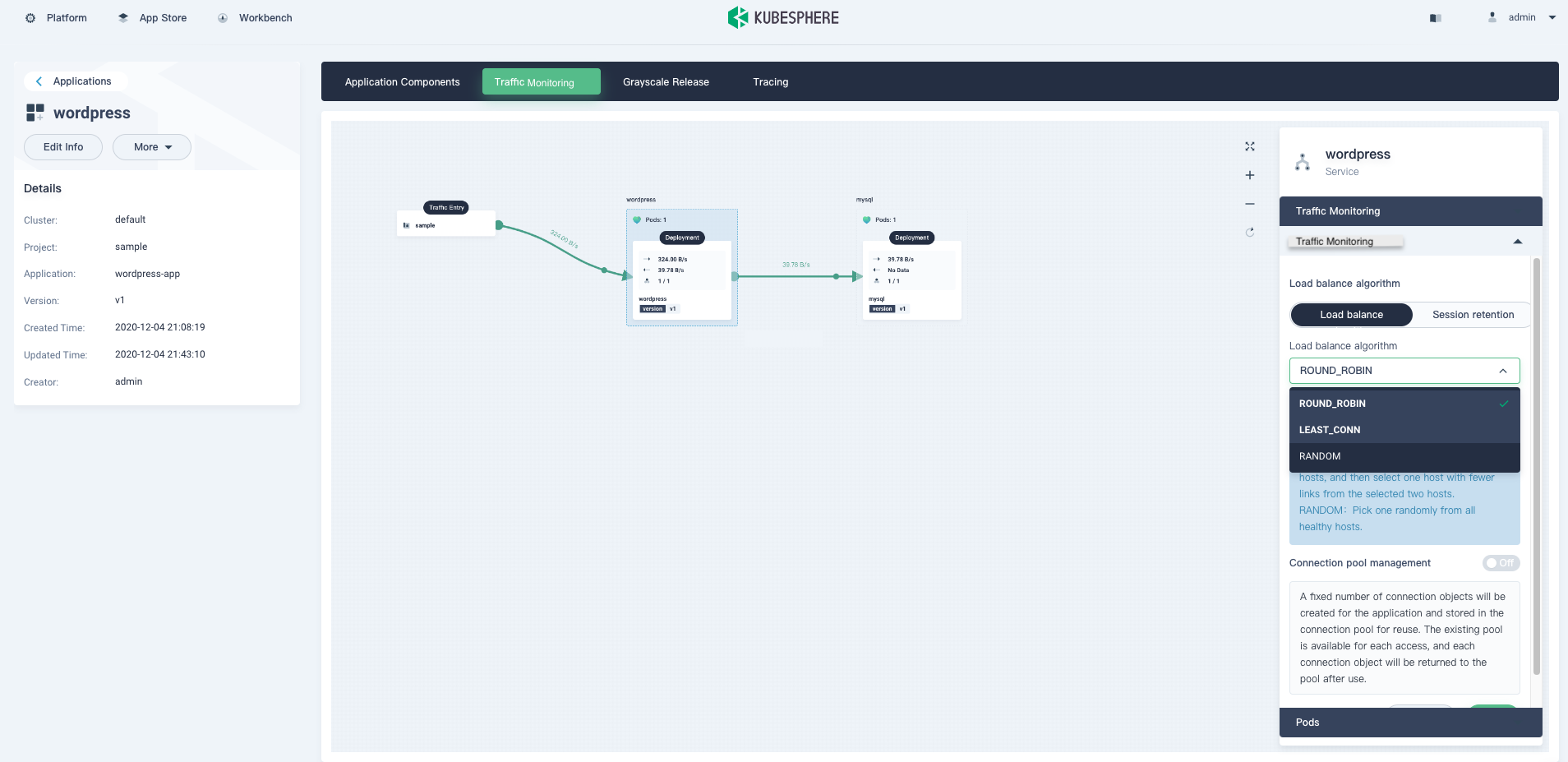
Task: Zoom out using the minus icon
Action: coord(1249,204)
